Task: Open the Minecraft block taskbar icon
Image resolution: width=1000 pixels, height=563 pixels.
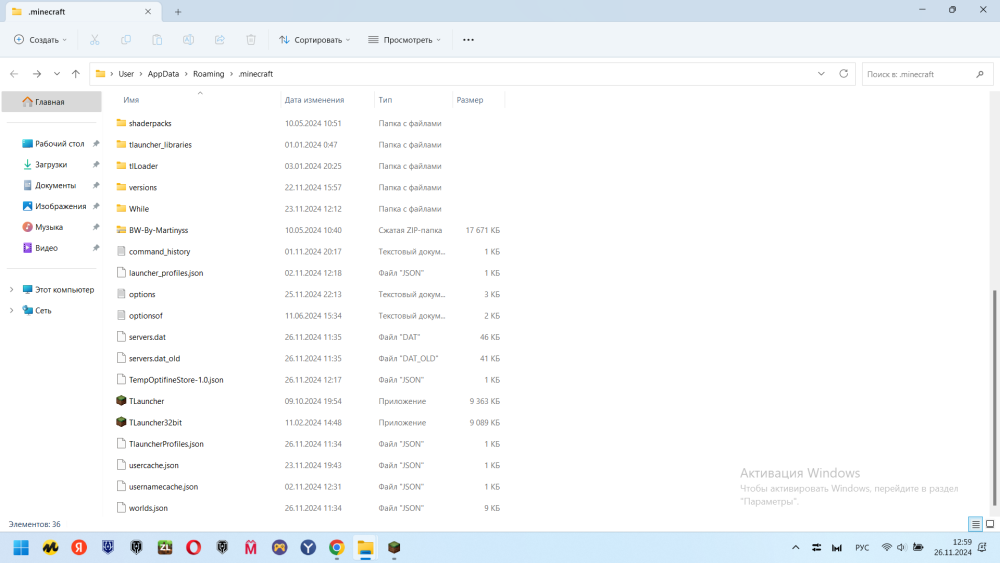Action: tap(394, 548)
